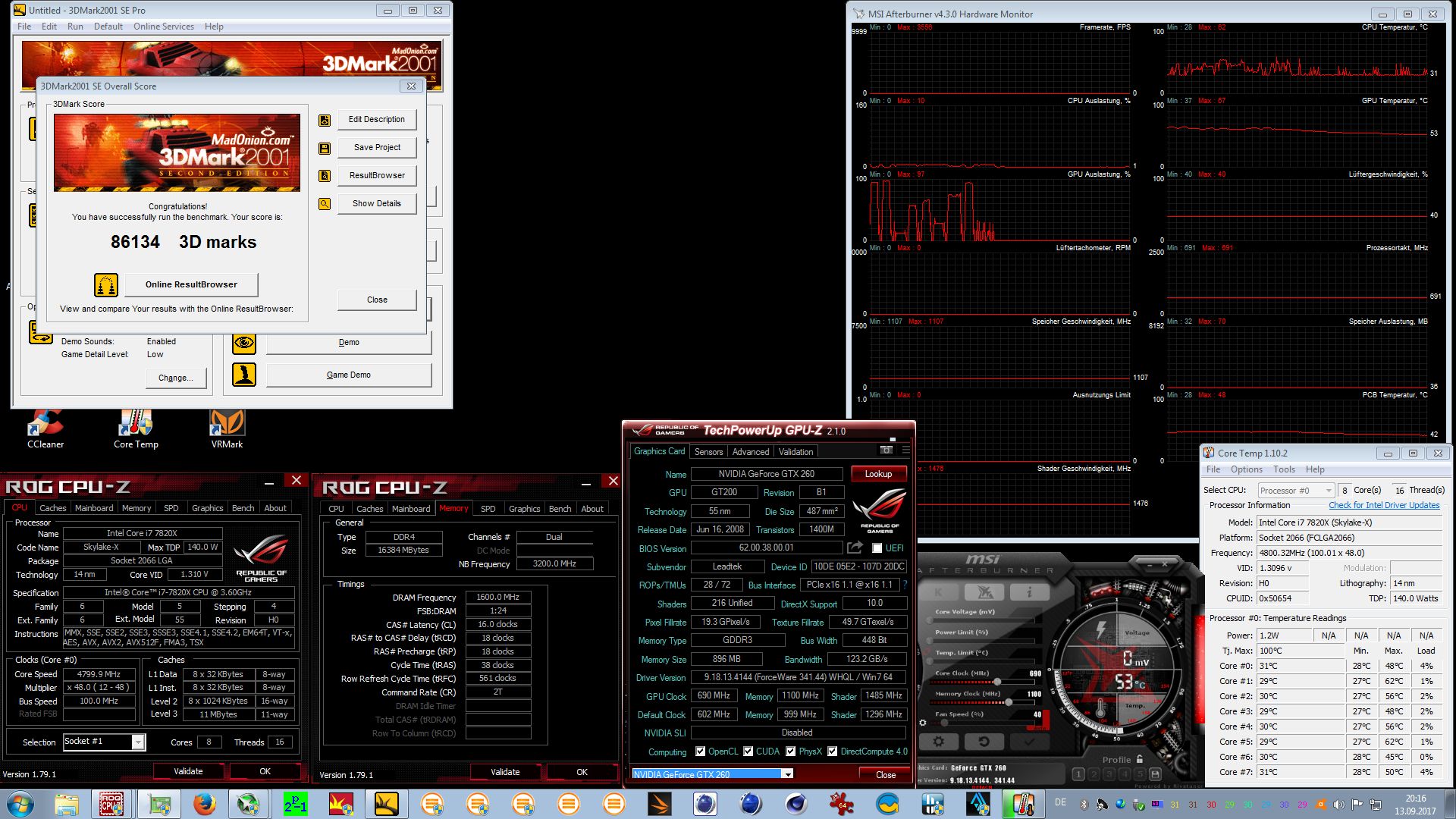This screenshot has height=819, width=1456.
Task: Click the Show Details magnifier icon
Action: click(x=325, y=204)
